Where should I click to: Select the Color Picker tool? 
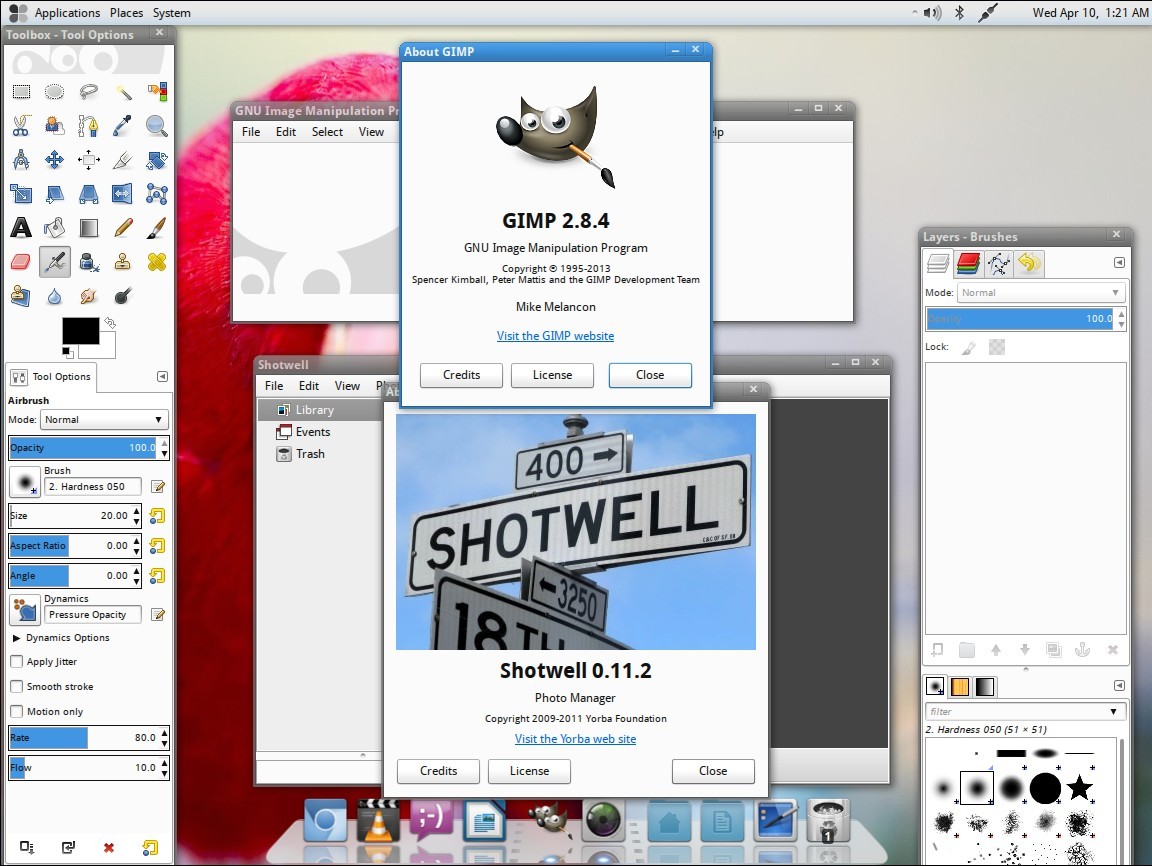click(x=123, y=126)
